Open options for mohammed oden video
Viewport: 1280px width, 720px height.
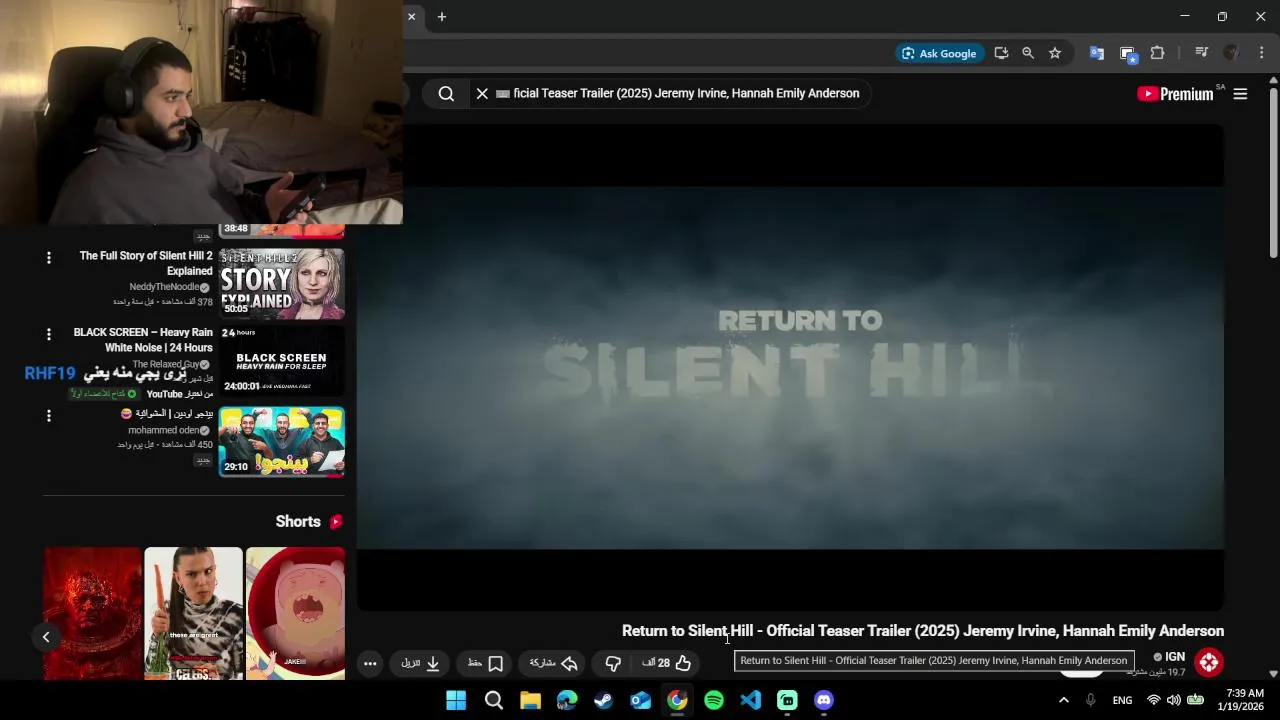coord(48,415)
